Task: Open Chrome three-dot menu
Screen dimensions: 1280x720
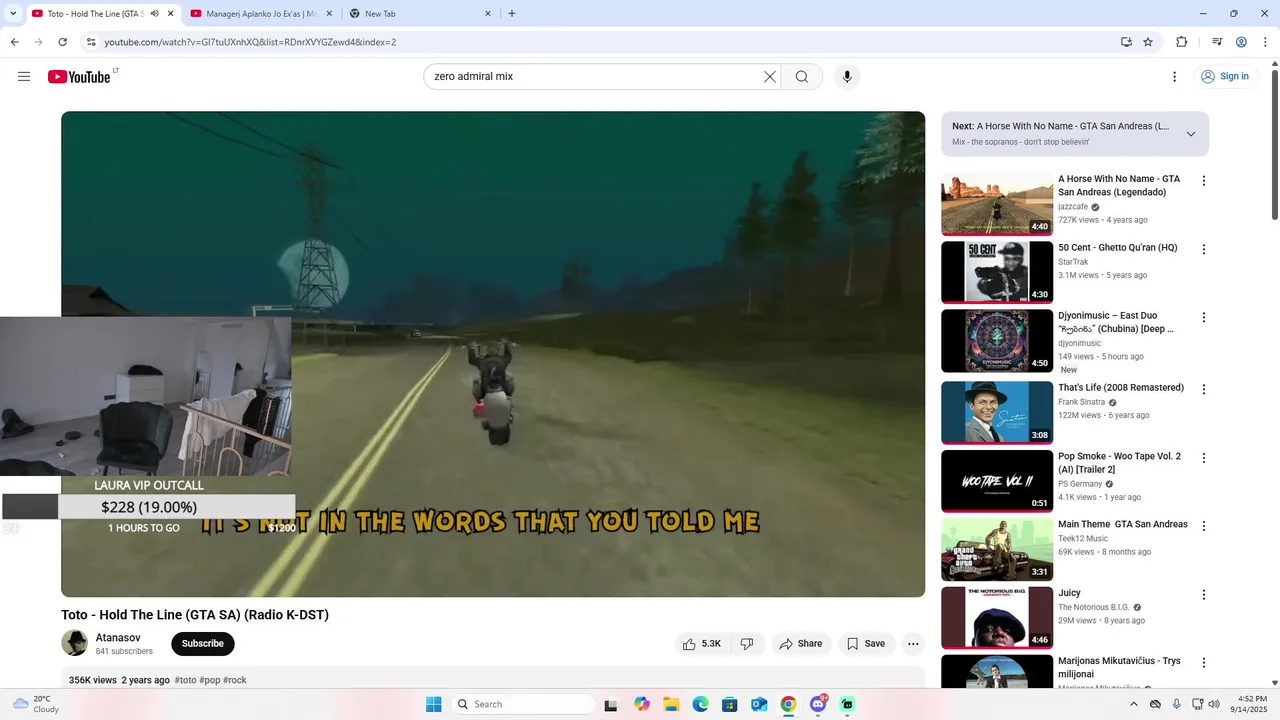Action: 1265,42
